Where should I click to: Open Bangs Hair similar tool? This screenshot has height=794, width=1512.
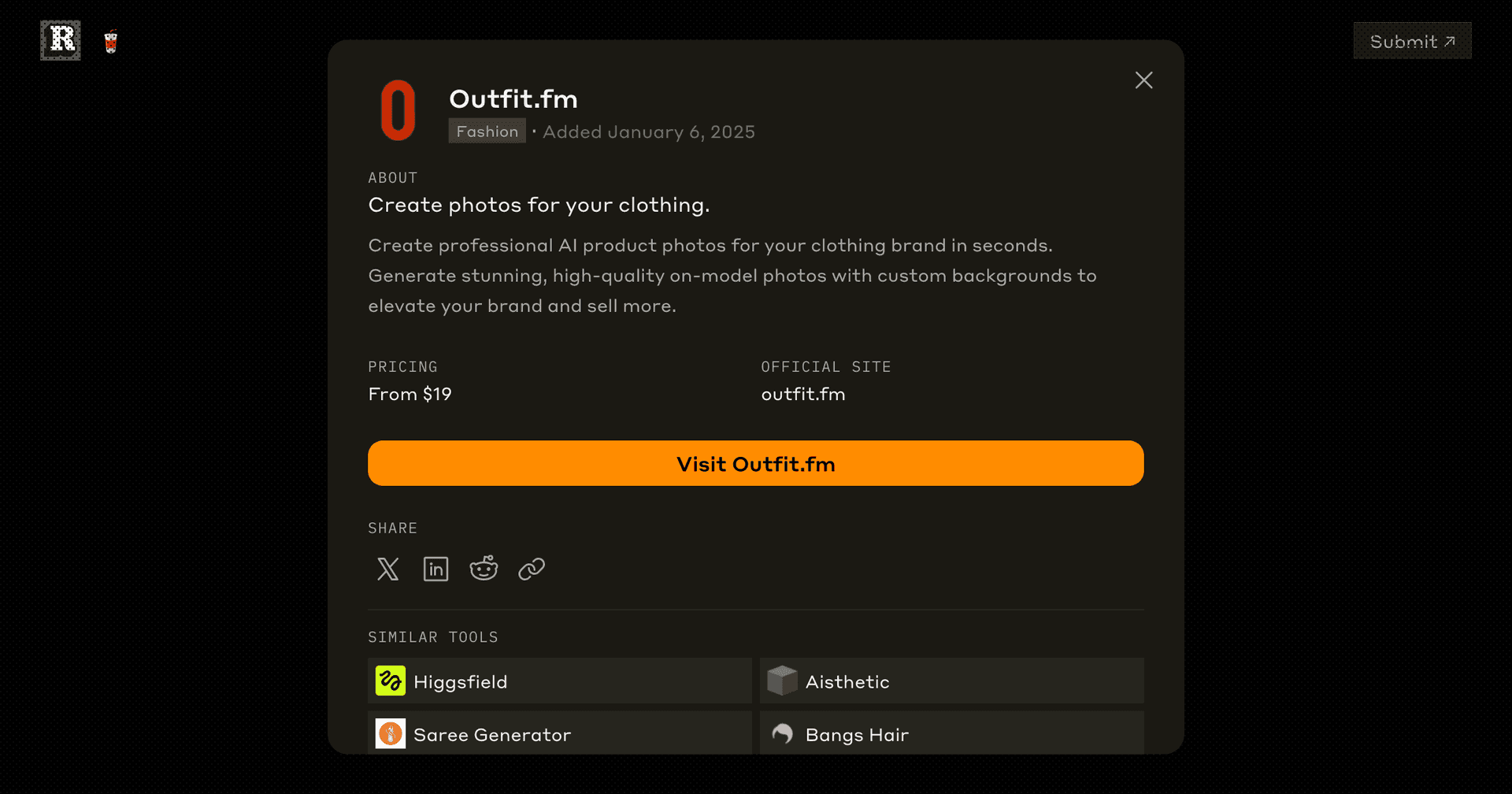point(952,733)
